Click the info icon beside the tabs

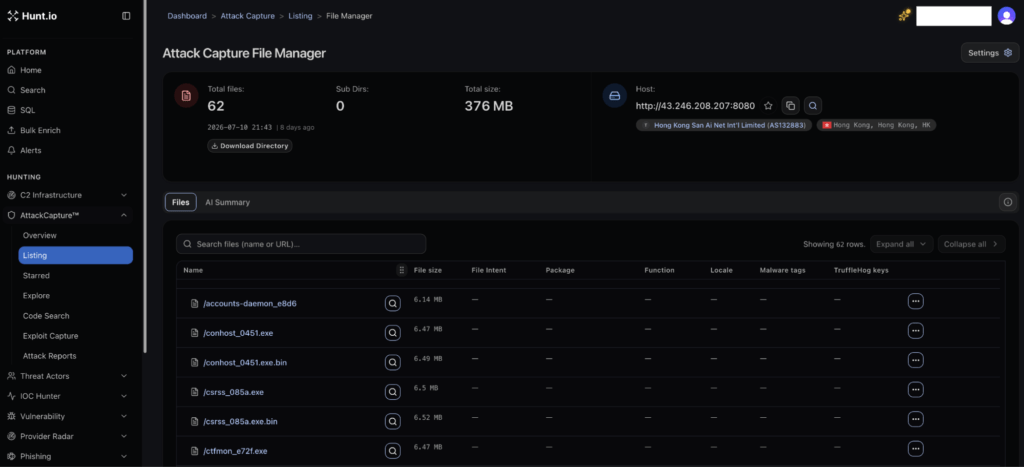point(1008,202)
